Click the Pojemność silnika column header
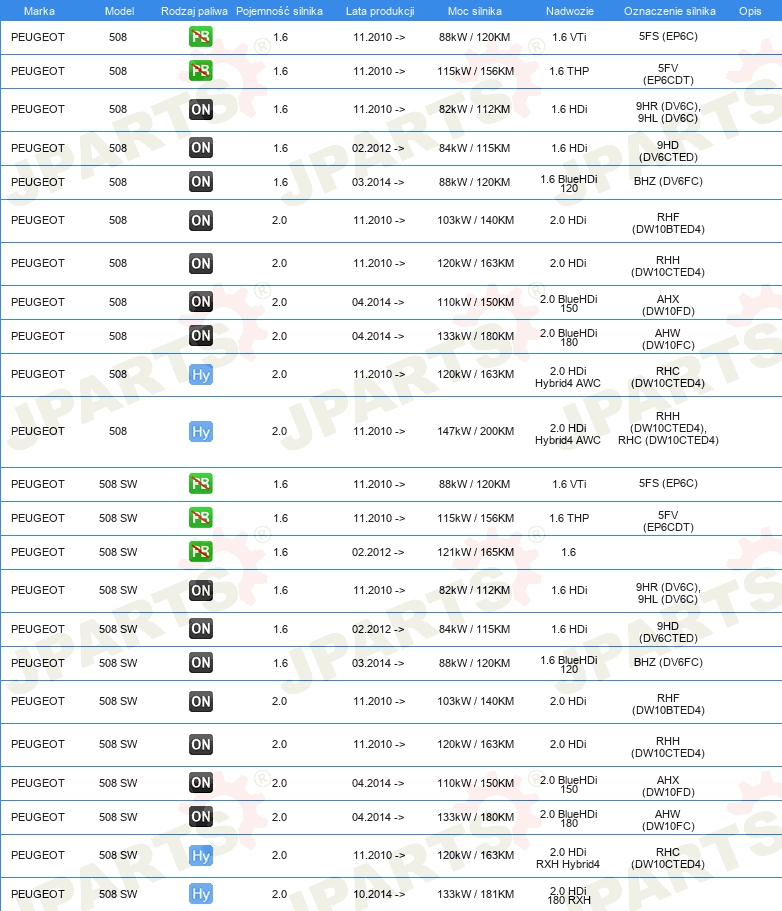This screenshot has width=782, height=911. (x=279, y=11)
